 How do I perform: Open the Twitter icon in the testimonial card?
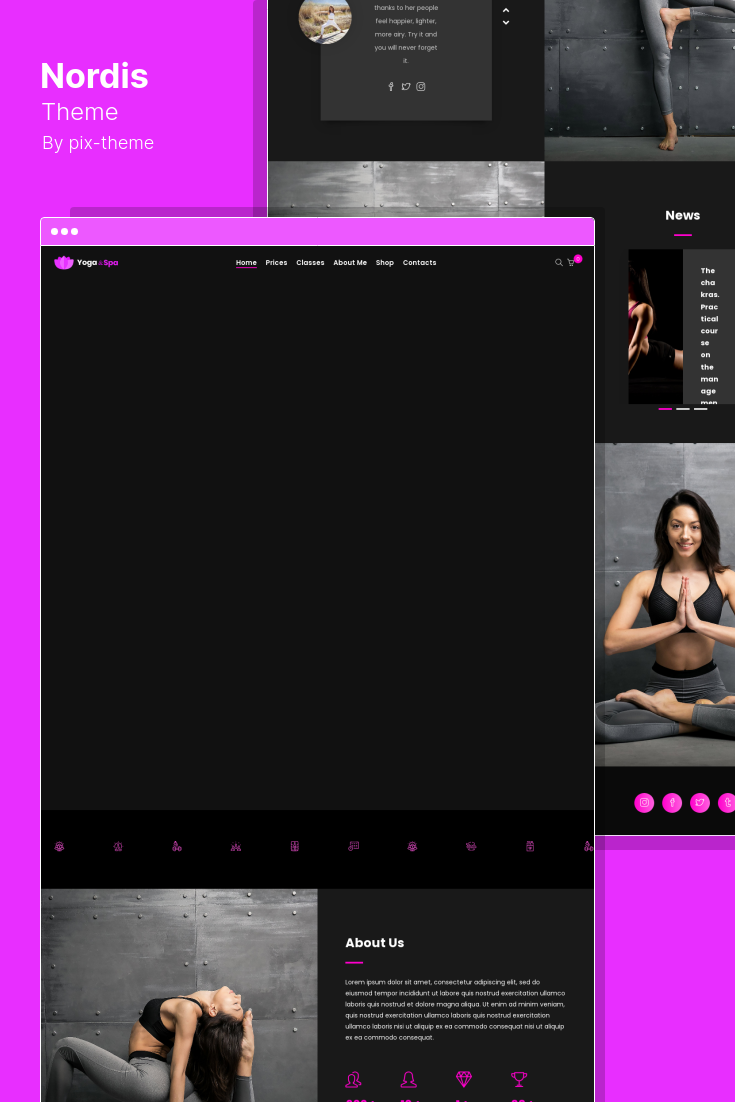pos(405,86)
